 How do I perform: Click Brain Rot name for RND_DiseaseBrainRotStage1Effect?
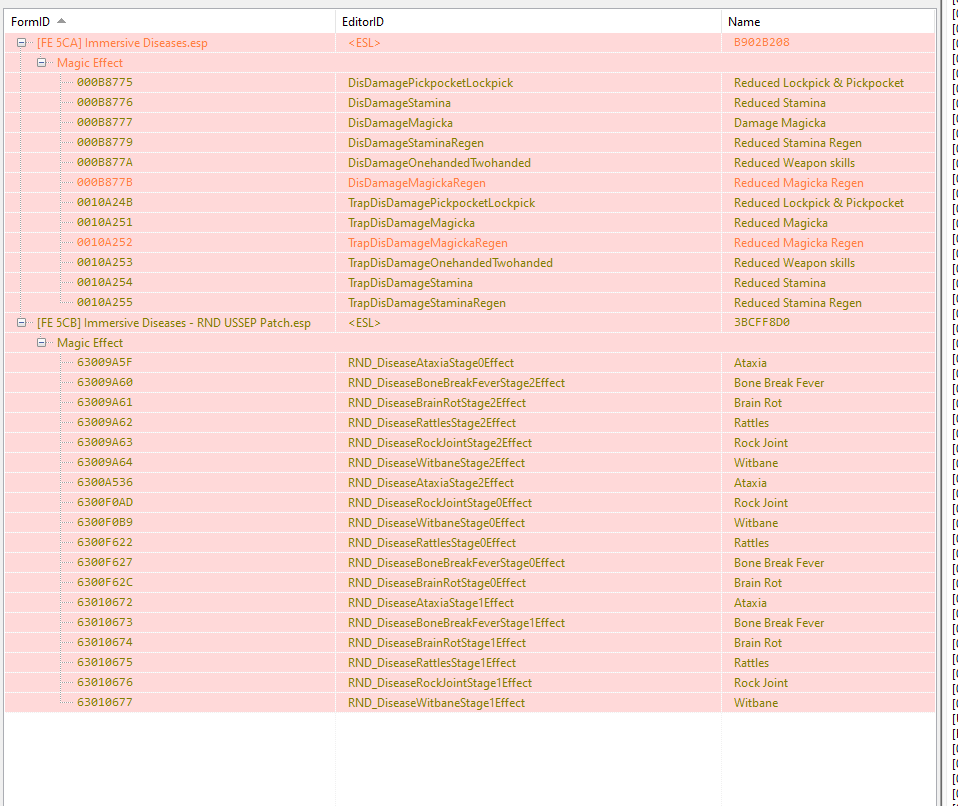(758, 643)
